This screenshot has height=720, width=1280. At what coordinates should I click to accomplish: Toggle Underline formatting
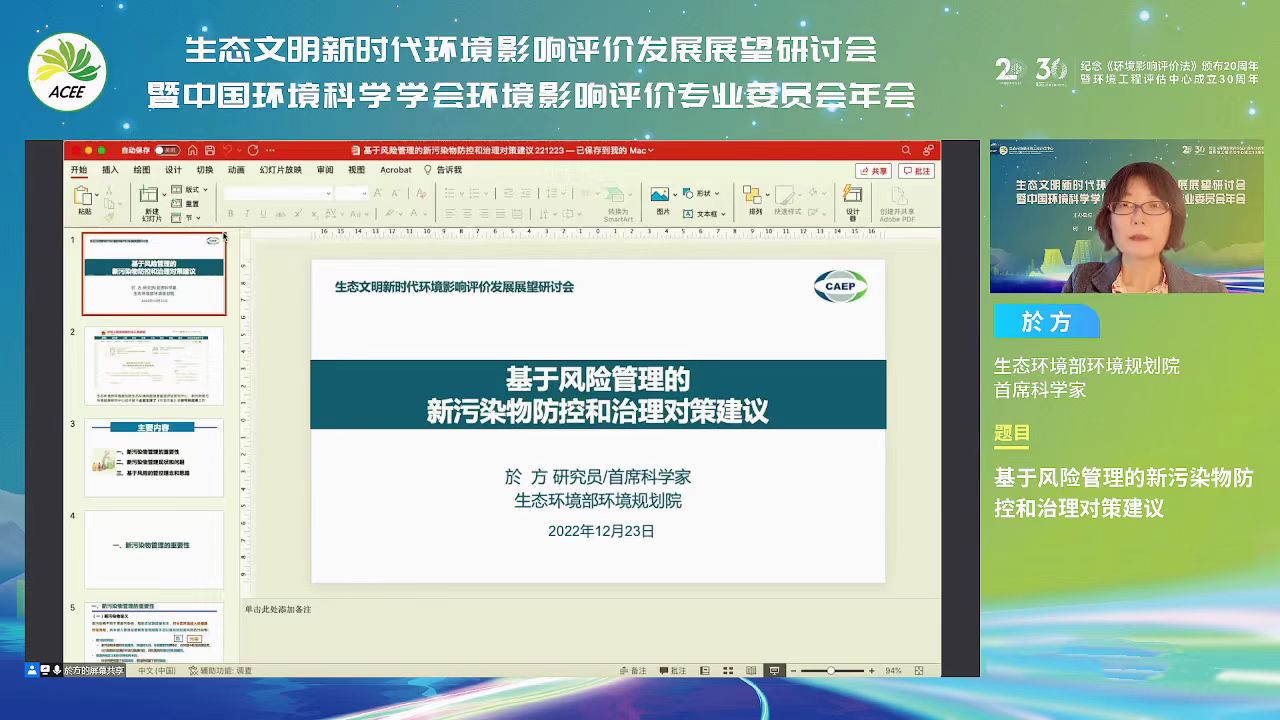263,214
